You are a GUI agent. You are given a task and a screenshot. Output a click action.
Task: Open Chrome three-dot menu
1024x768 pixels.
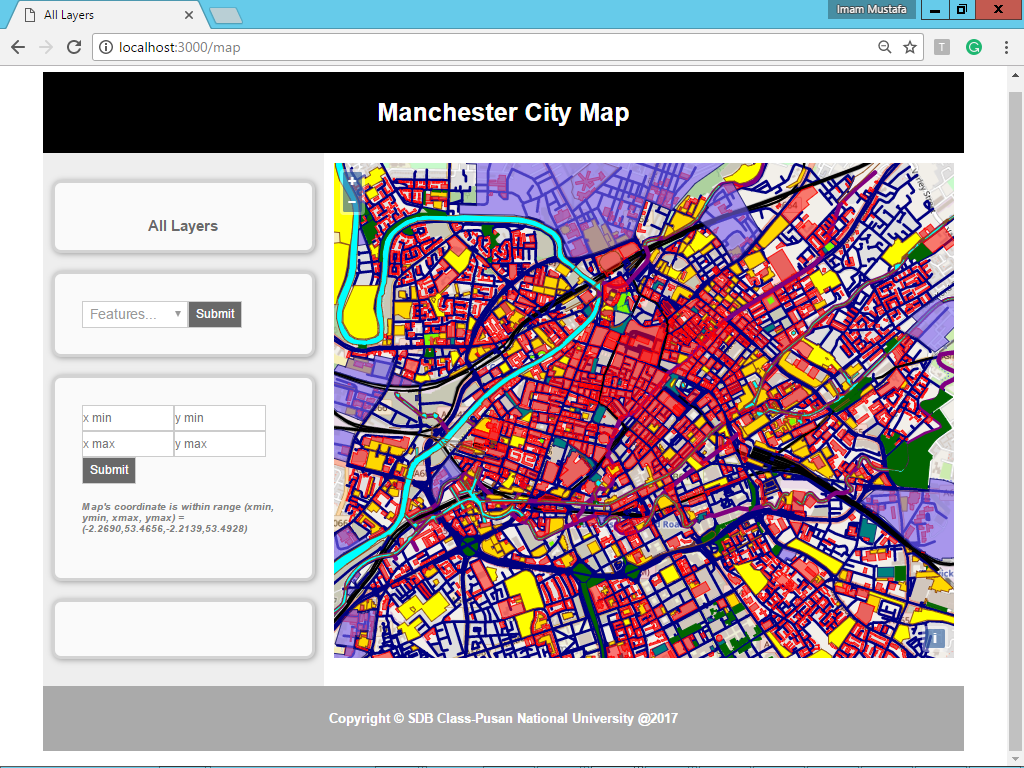1006,47
